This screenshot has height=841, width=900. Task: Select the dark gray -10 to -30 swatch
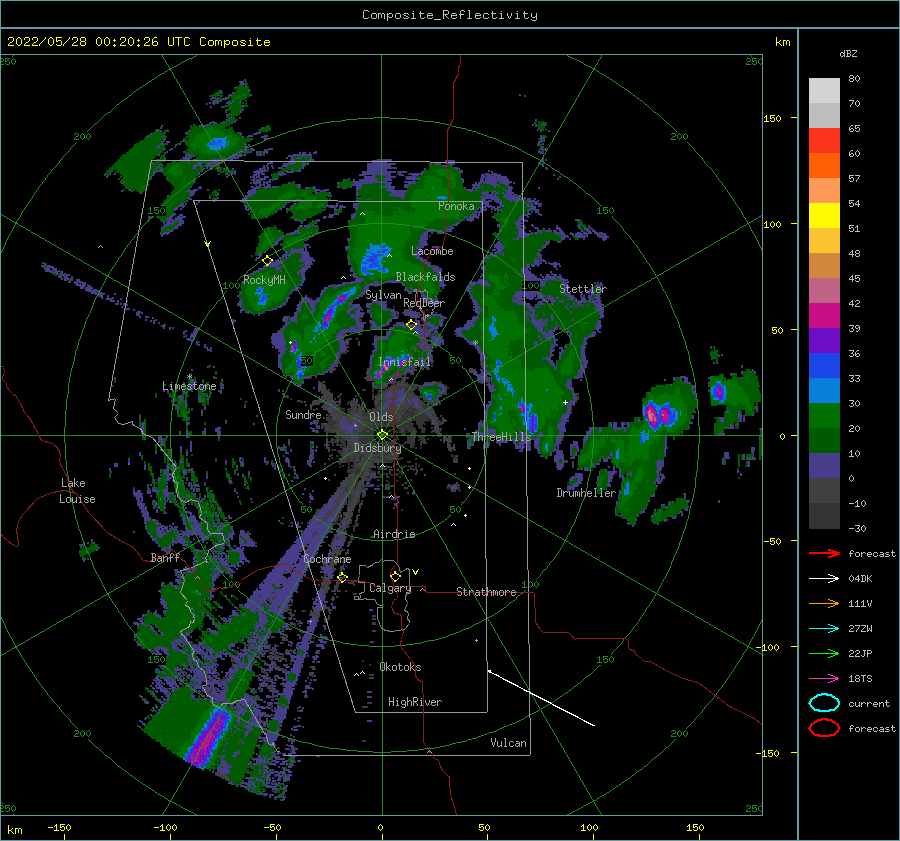(x=824, y=516)
